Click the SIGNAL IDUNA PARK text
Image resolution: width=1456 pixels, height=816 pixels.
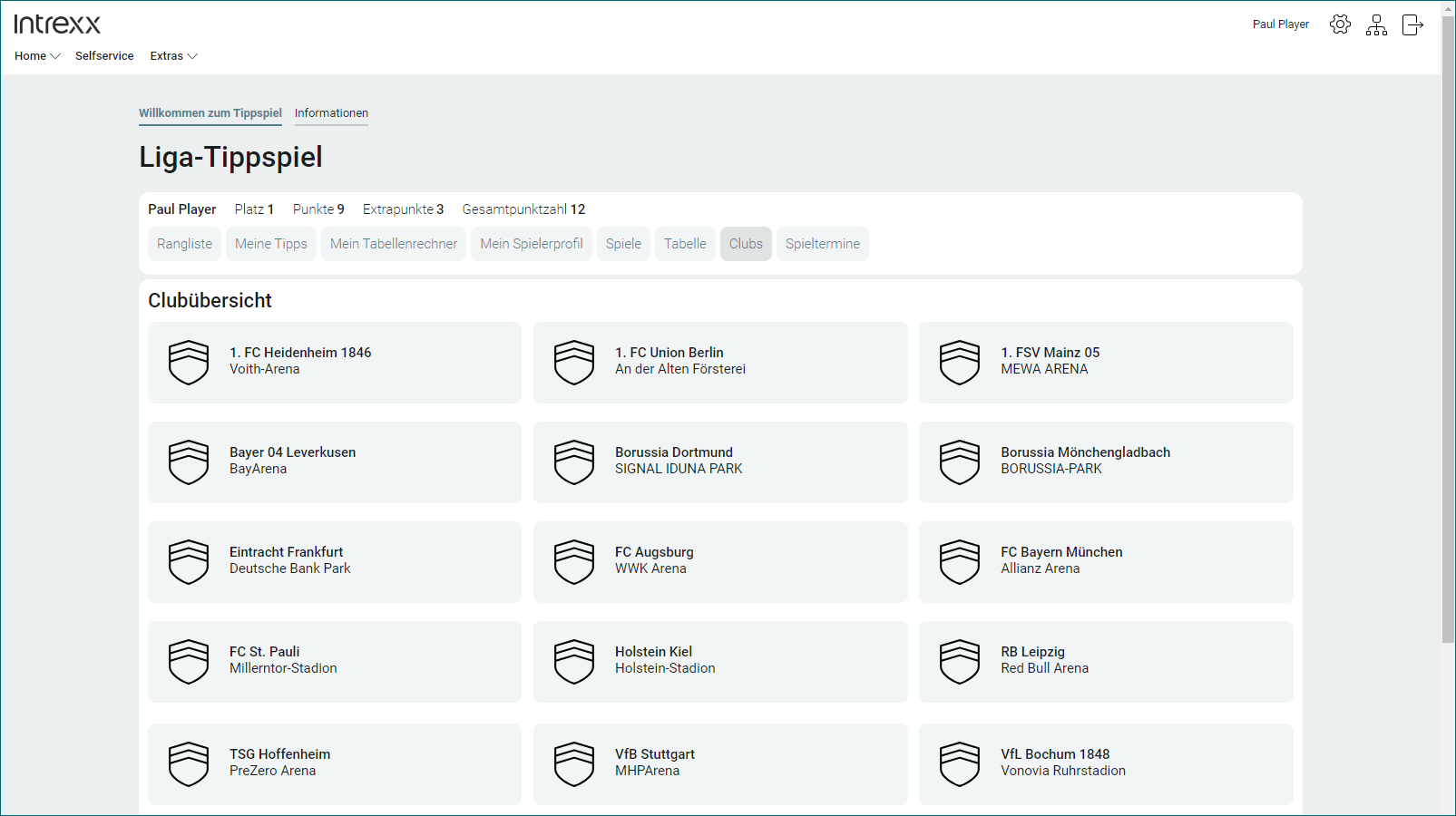click(679, 469)
